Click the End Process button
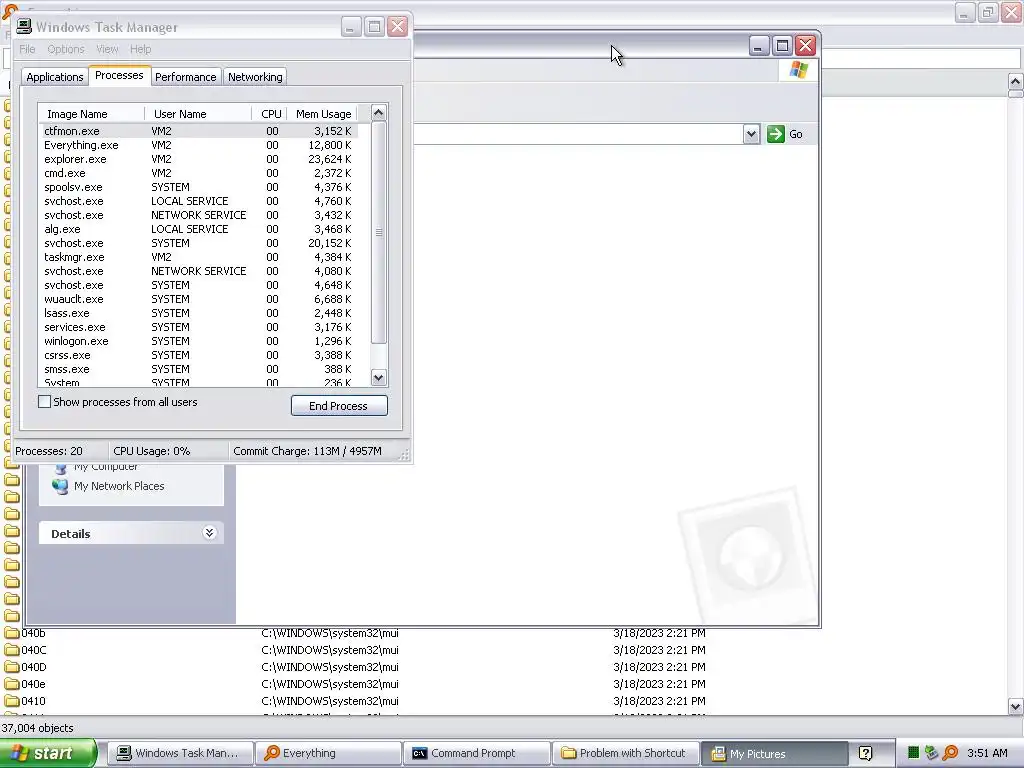The height and width of the screenshot is (768, 1024). point(339,406)
